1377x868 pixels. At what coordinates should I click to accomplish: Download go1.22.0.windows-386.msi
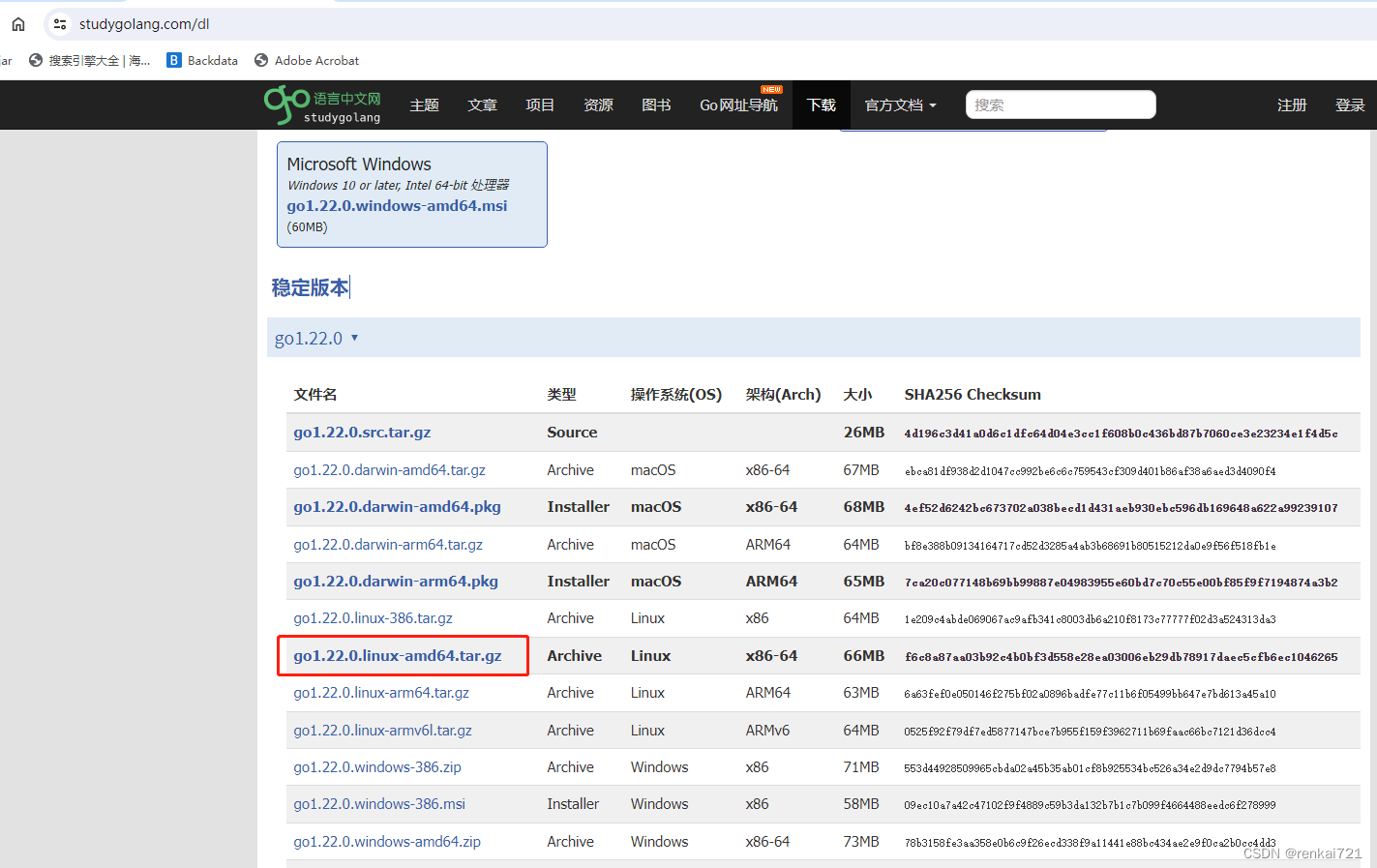coord(379,803)
